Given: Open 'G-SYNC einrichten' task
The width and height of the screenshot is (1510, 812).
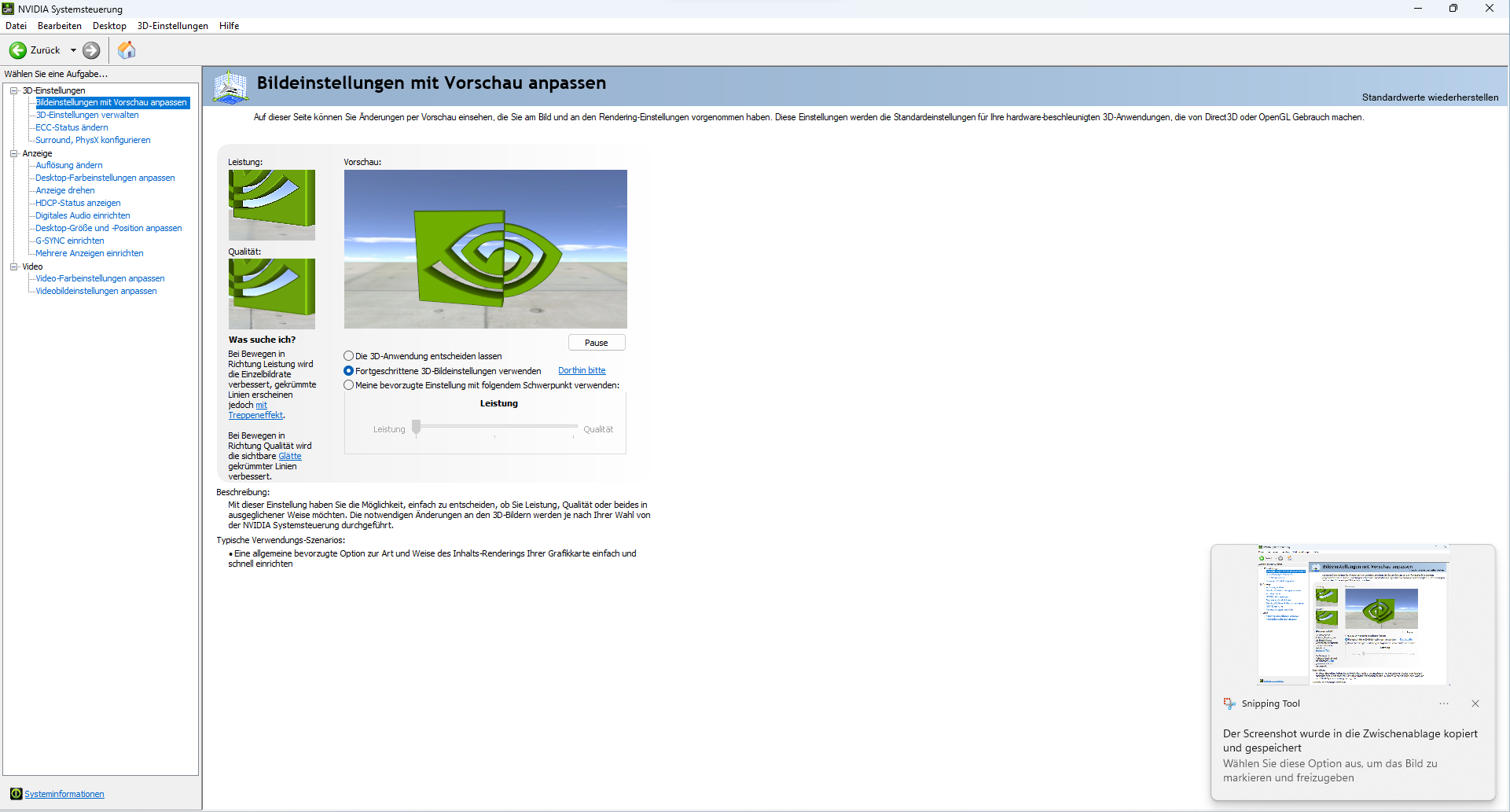Looking at the screenshot, I should coord(70,241).
